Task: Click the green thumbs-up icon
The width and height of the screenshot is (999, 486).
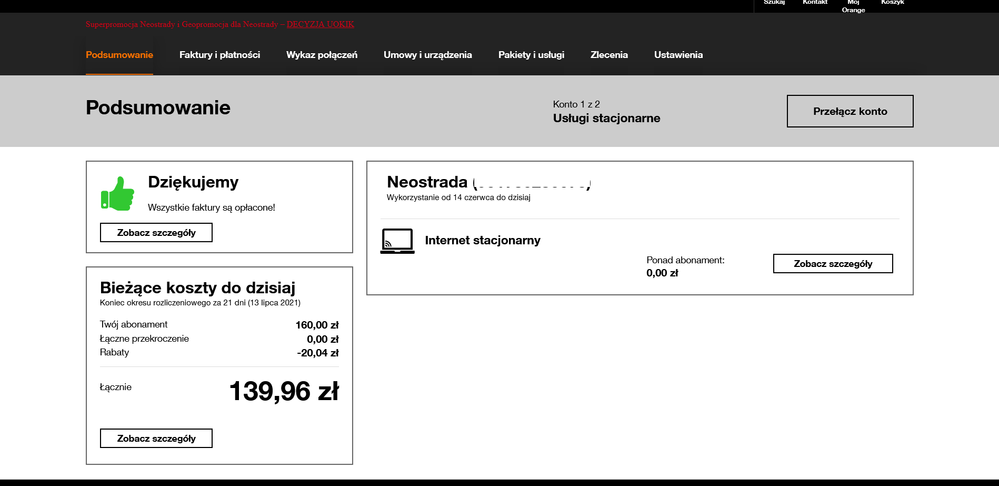Action: [117, 193]
